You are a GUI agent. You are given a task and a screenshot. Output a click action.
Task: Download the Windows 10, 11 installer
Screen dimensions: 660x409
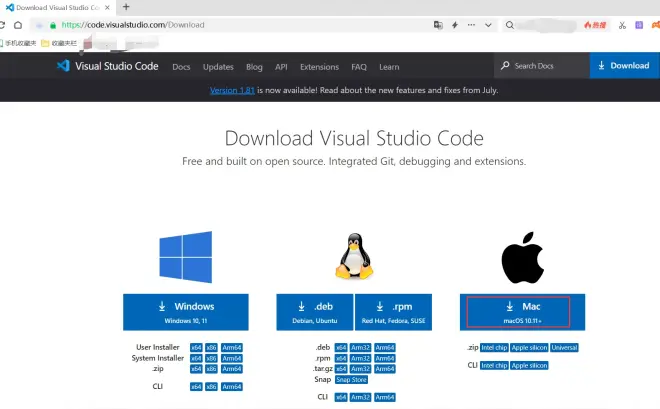click(x=185, y=311)
